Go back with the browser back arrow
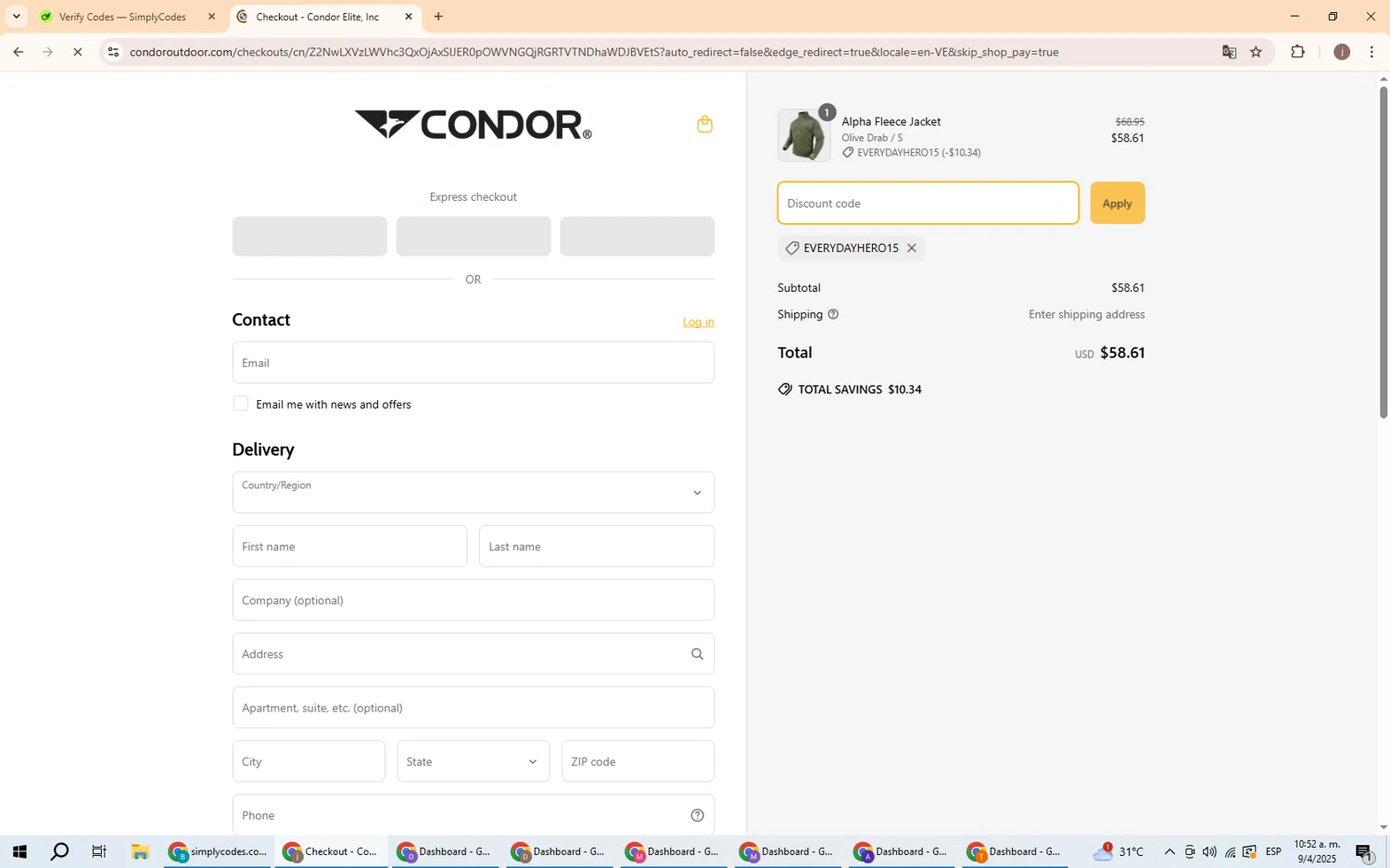1390x868 pixels. point(18,52)
